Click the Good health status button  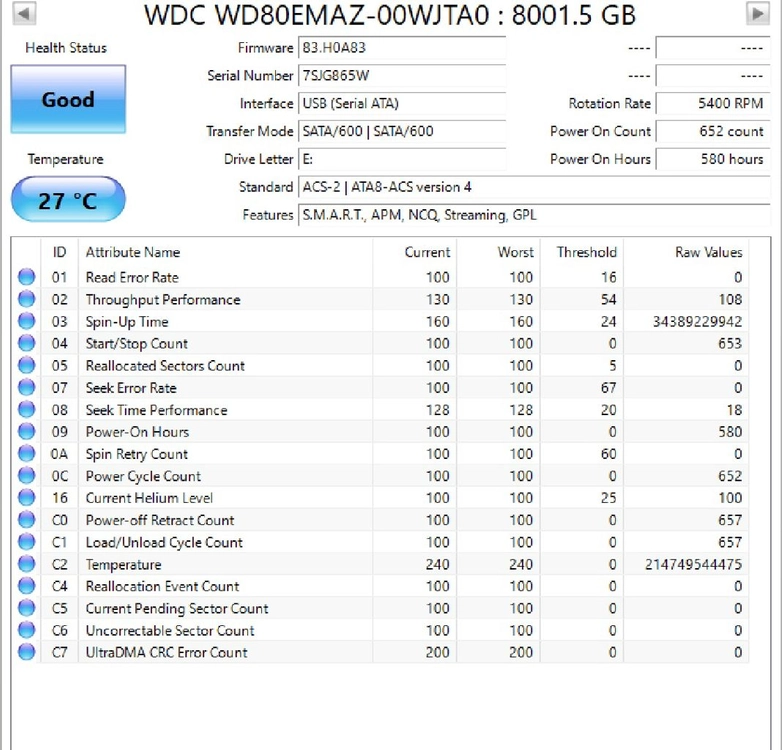(68, 99)
